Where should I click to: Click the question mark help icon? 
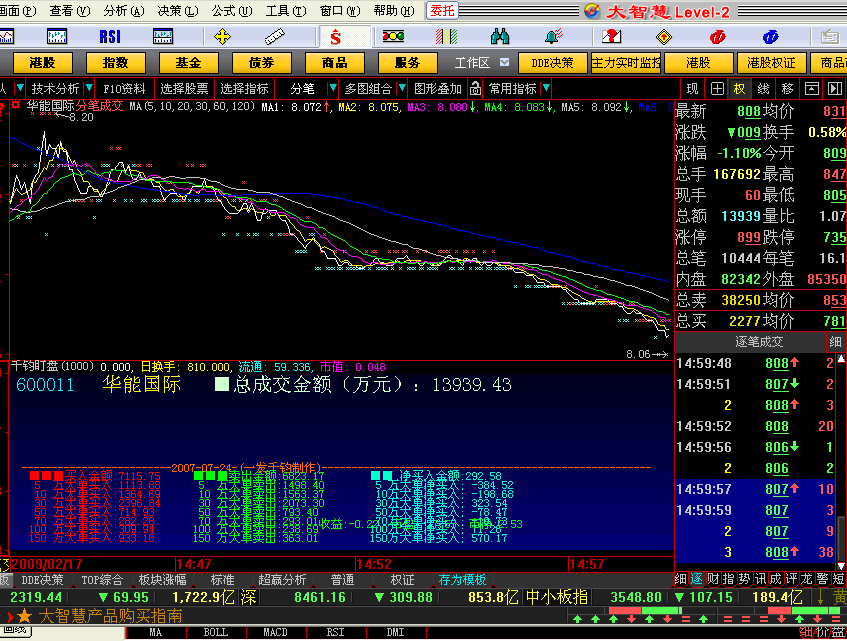(611, 36)
